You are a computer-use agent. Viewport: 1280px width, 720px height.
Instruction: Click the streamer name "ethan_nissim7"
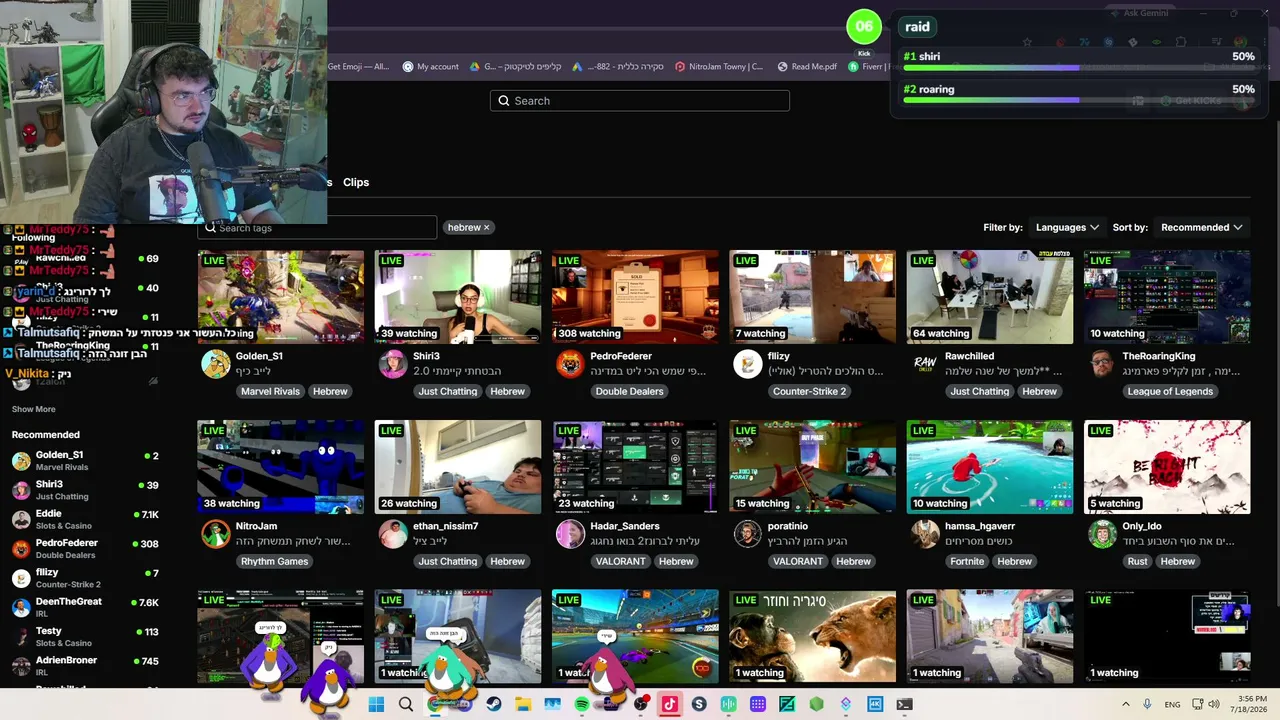point(445,526)
